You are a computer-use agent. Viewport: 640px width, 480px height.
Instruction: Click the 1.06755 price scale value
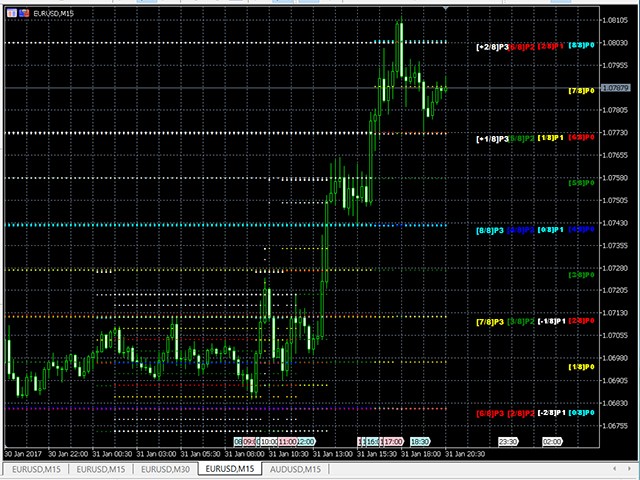click(x=615, y=426)
